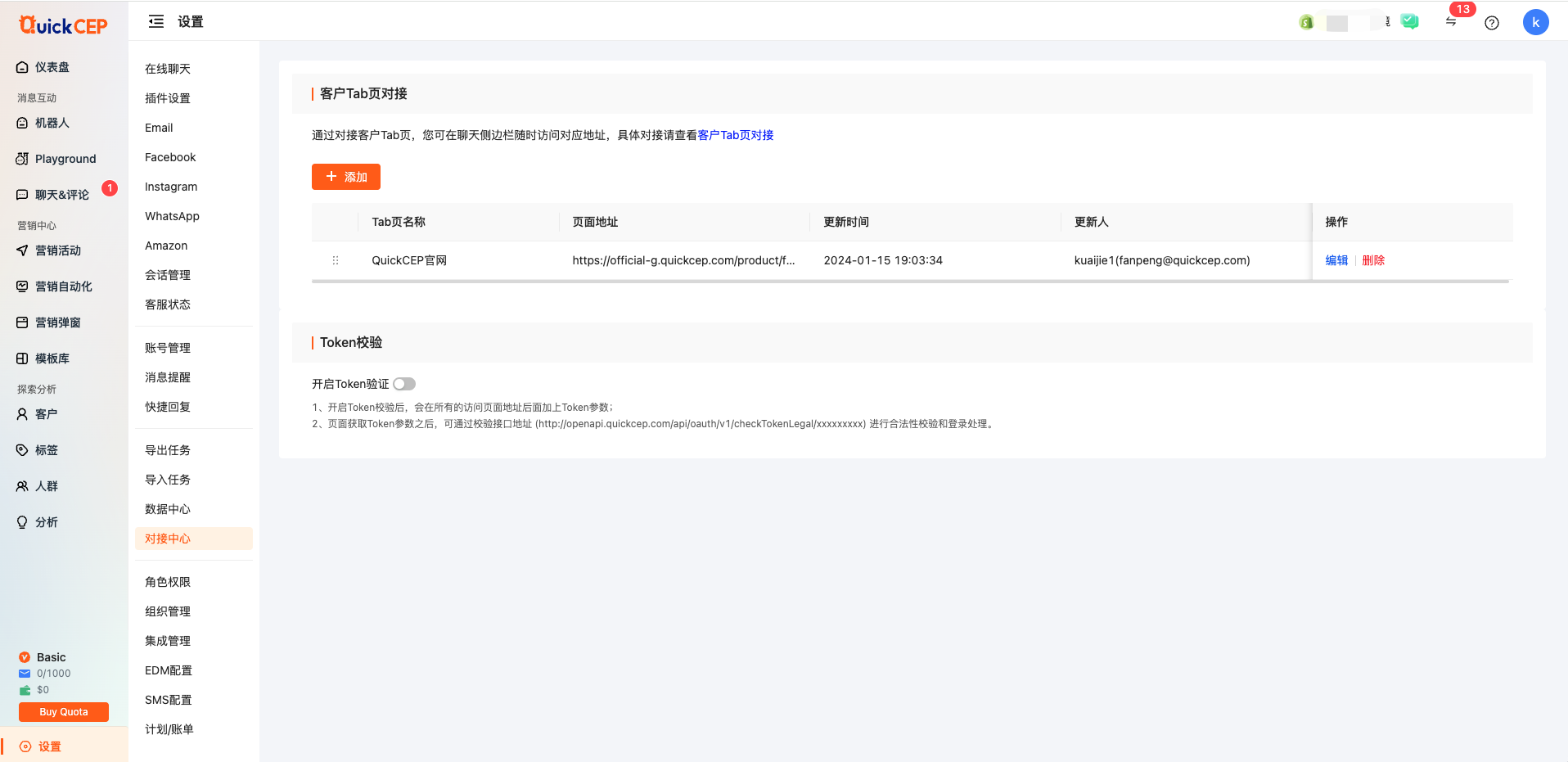
Task: Click the horizontal scrollbar under the table
Action: pos(910,282)
